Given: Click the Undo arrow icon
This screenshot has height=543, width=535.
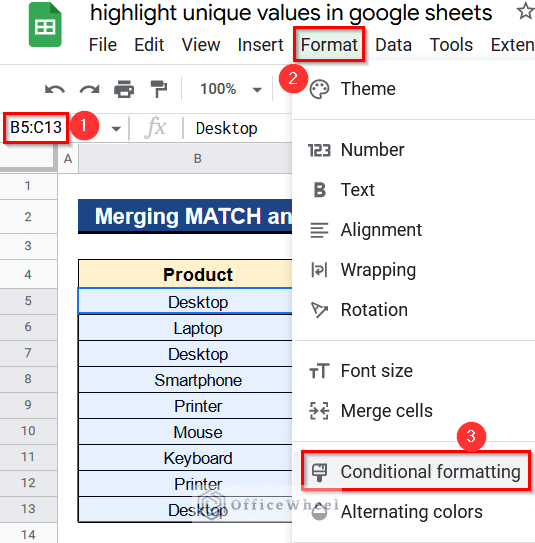Looking at the screenshot, I should [55, 89].
